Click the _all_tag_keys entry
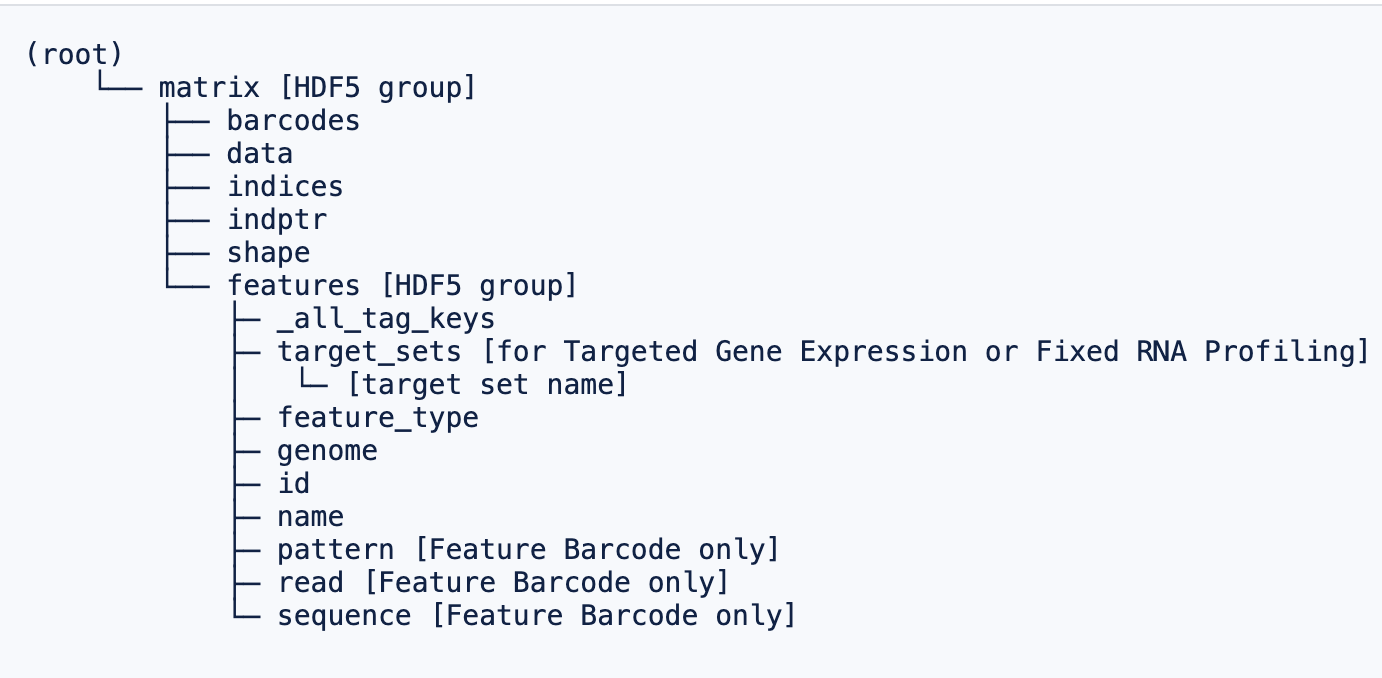Viewport: 1382px width, 678px height. (x=386, y=318)
